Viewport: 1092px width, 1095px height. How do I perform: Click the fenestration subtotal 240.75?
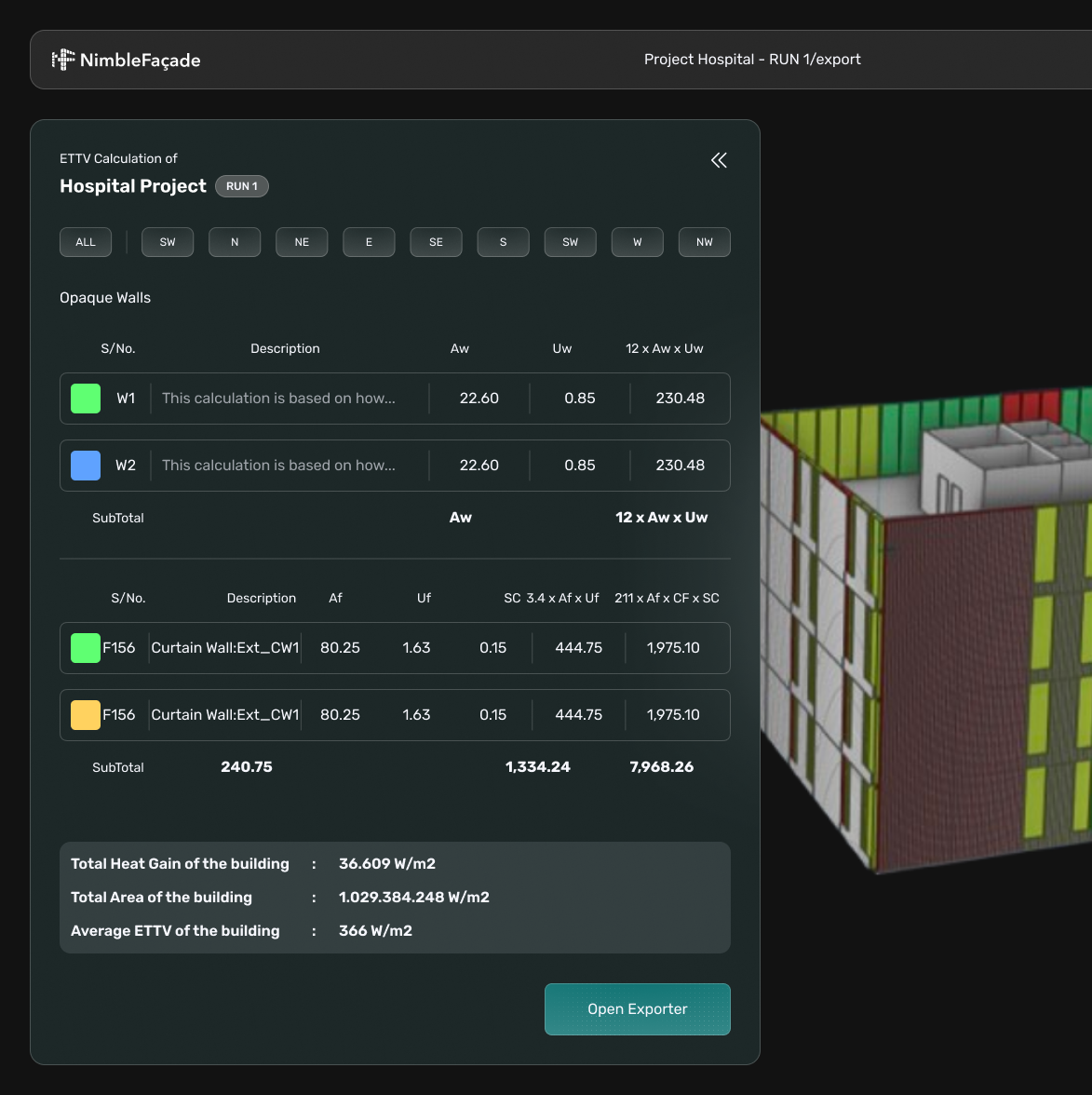click(247, 767)
